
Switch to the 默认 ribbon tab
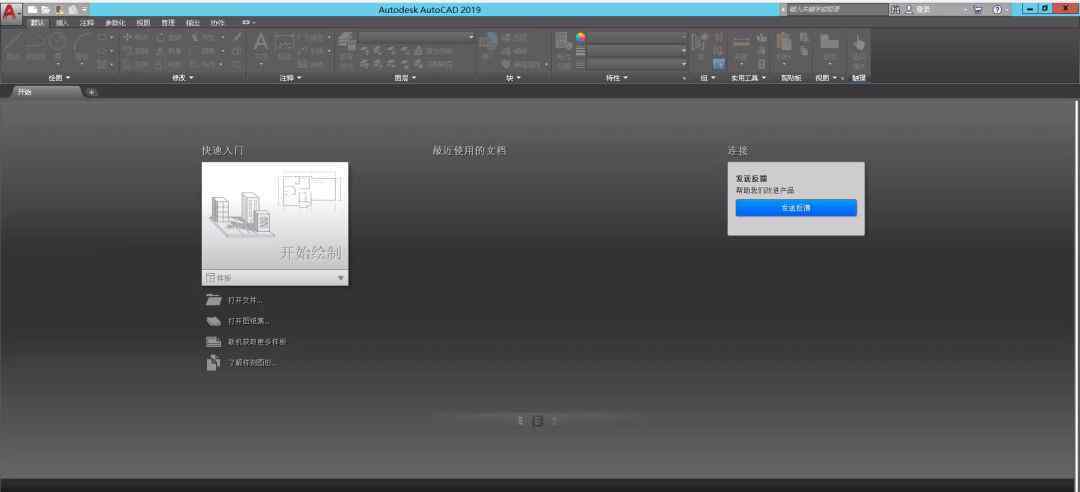point(38,23)
